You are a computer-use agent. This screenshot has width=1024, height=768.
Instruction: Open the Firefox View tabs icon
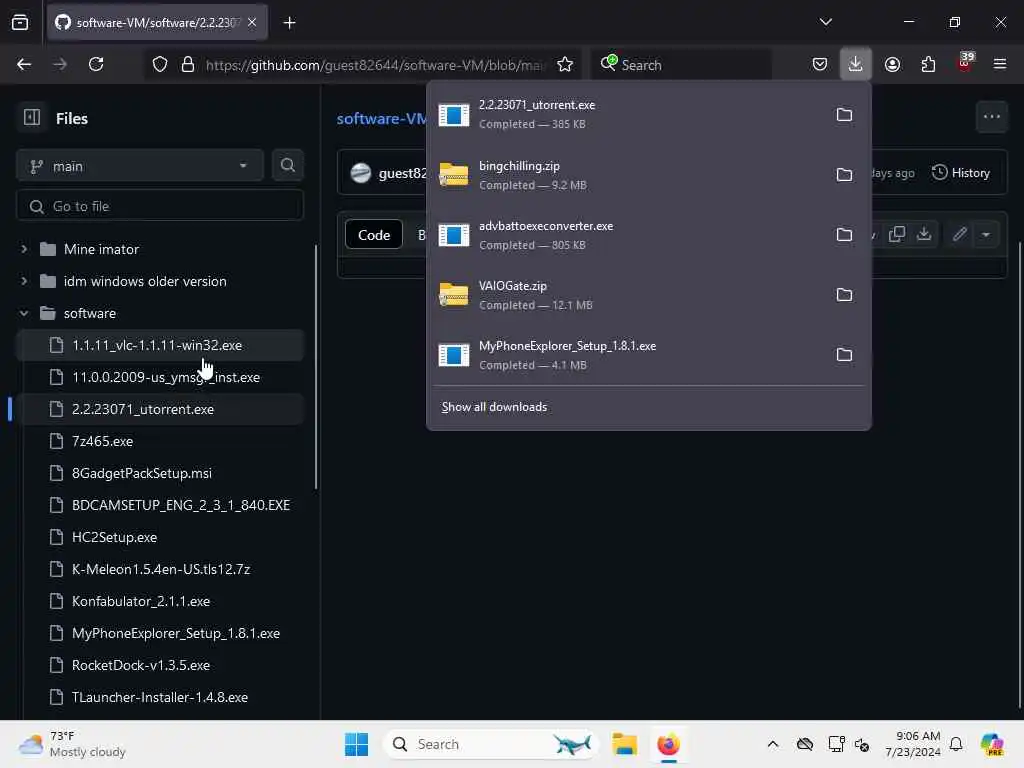(20, 22)
